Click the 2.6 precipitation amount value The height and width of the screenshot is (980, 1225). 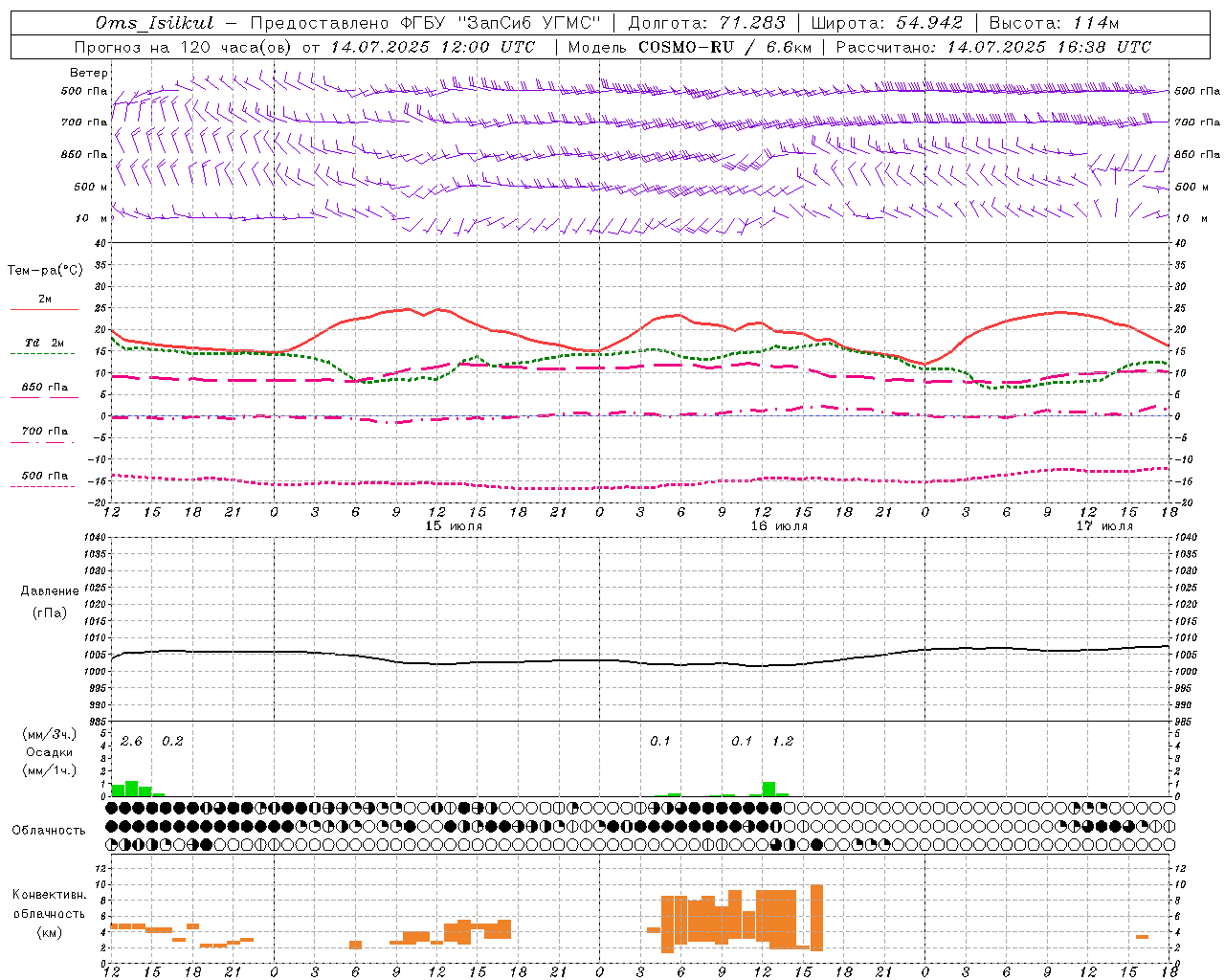point(131,741)
